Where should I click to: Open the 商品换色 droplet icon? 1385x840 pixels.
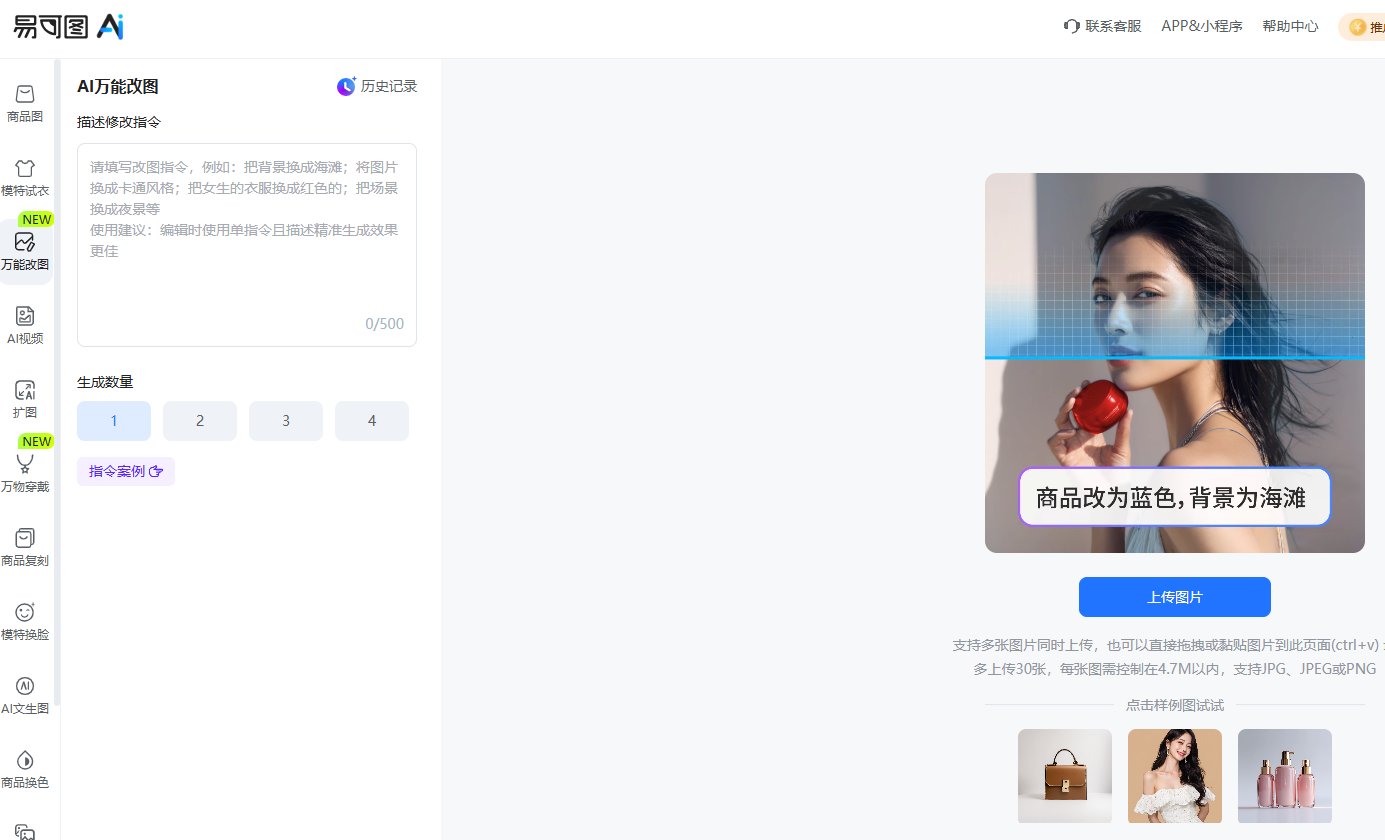coord(25,760)
